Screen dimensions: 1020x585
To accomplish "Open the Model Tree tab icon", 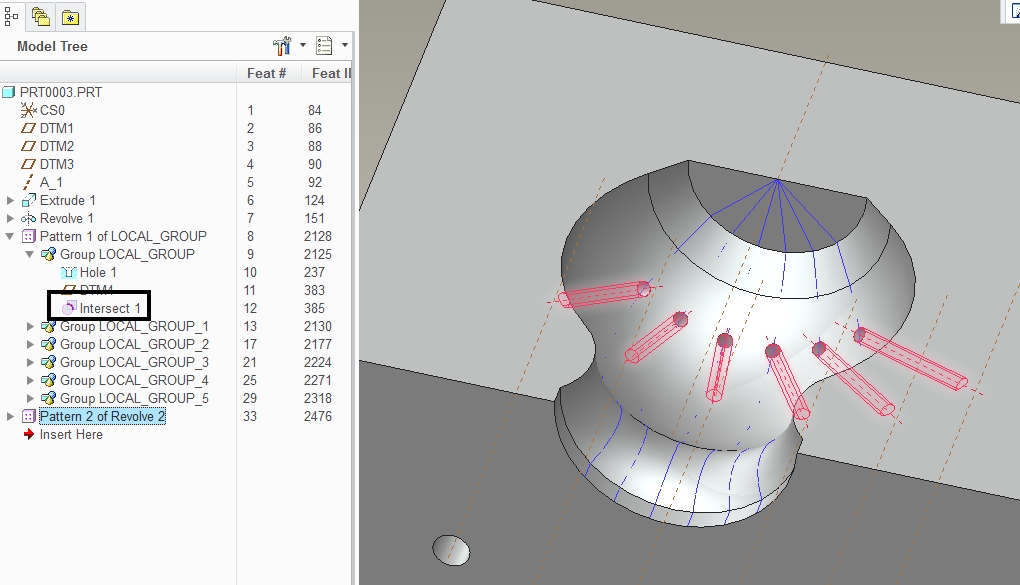I will (11, 17).
